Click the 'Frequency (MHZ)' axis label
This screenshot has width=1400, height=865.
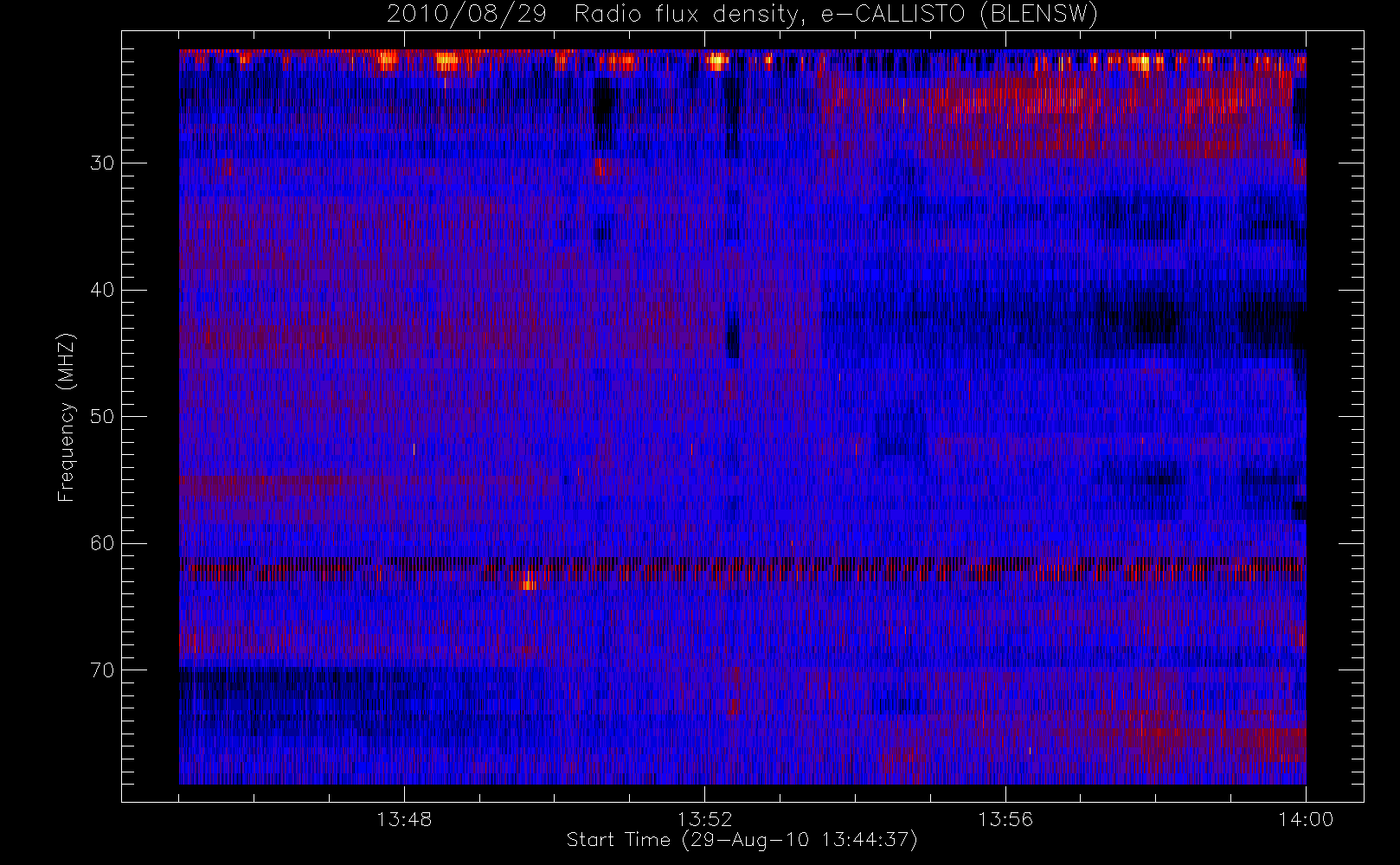pyautogui.click(x=66, y=417)
